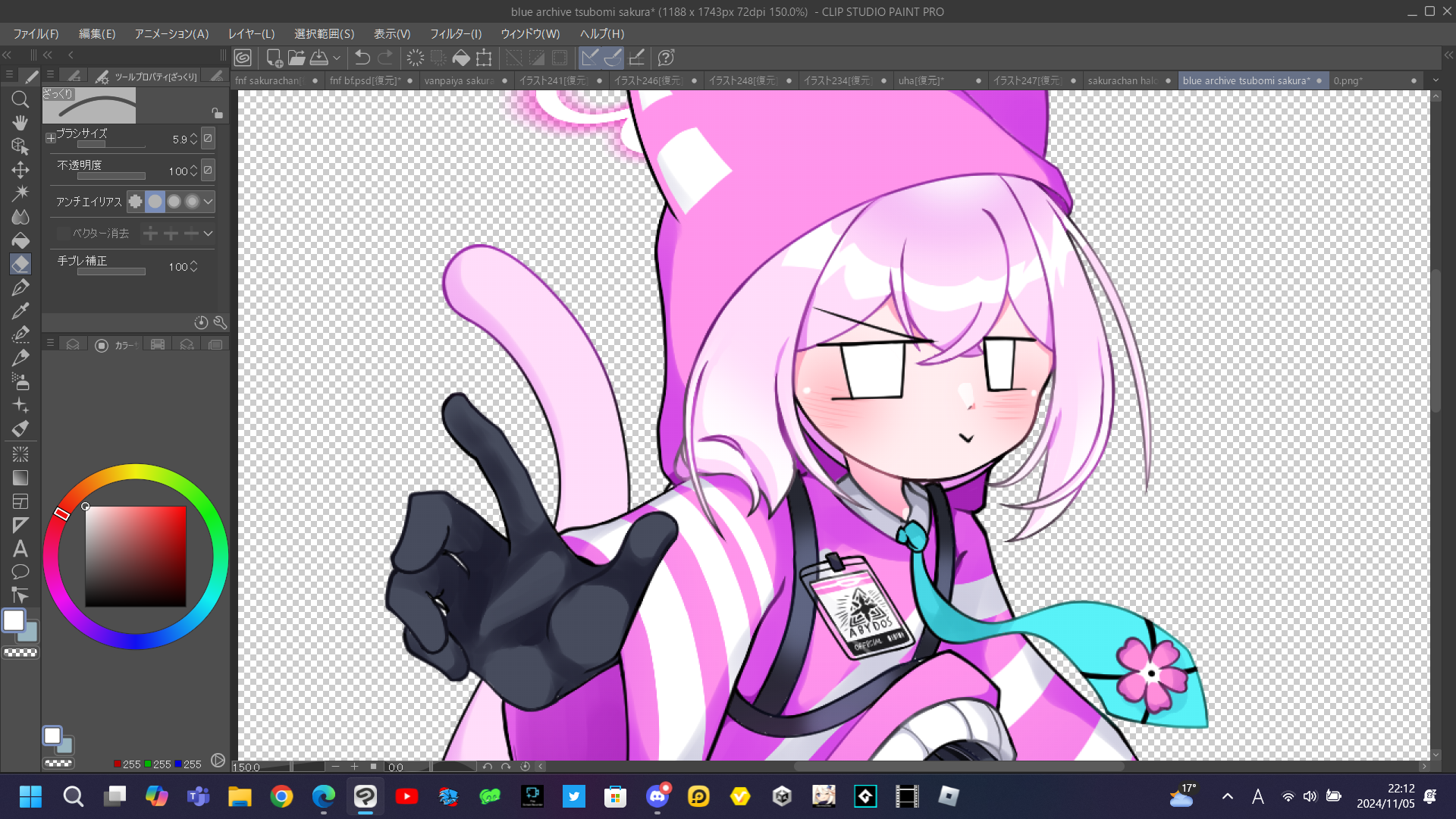
Task: Toggle Snap to Ruler button
Action: pyautogui.click(x=590, y=58)
